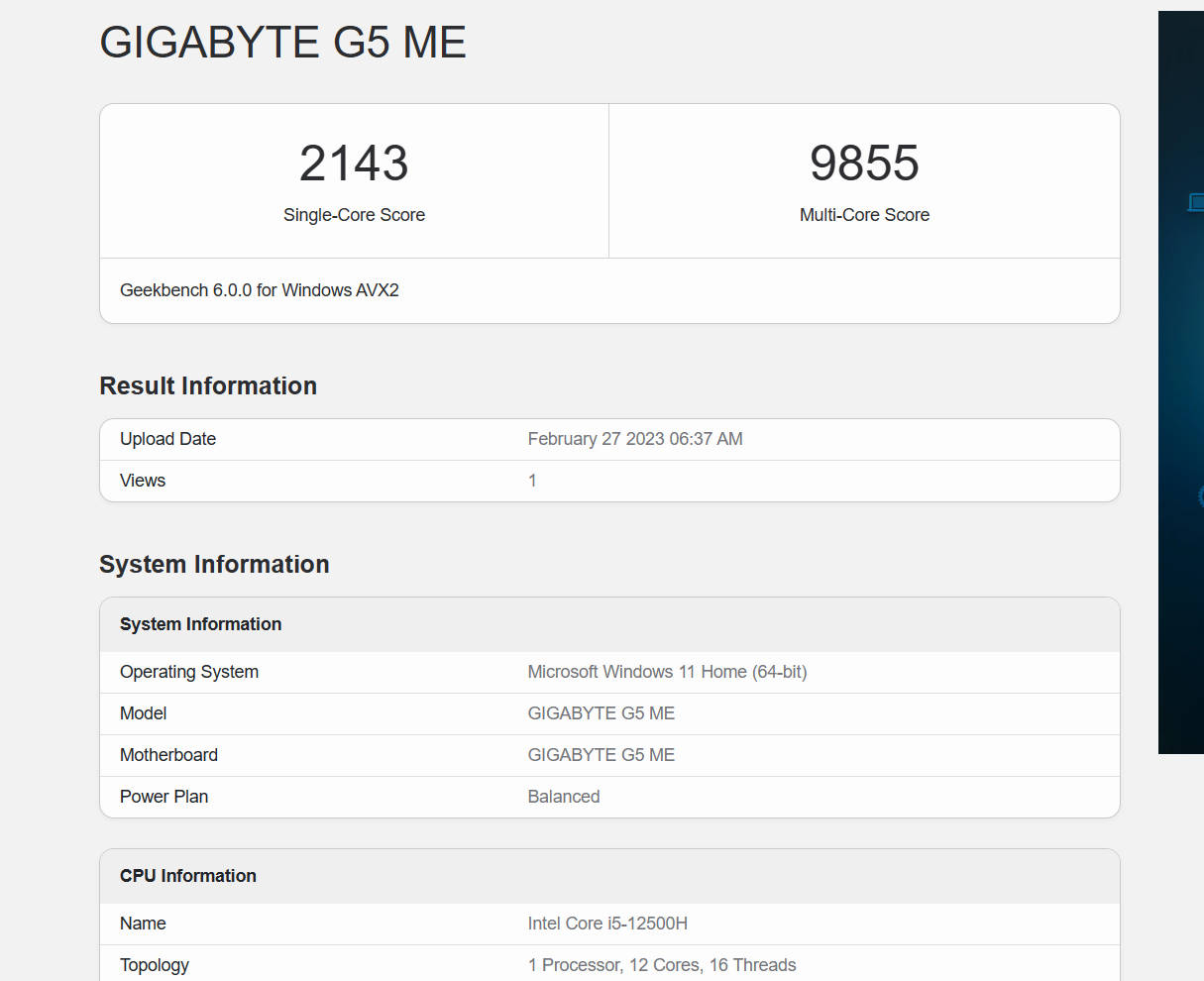Click the February 27 2023 upload date value
This screenshot has height=981, width=1204.
point(634,439)
